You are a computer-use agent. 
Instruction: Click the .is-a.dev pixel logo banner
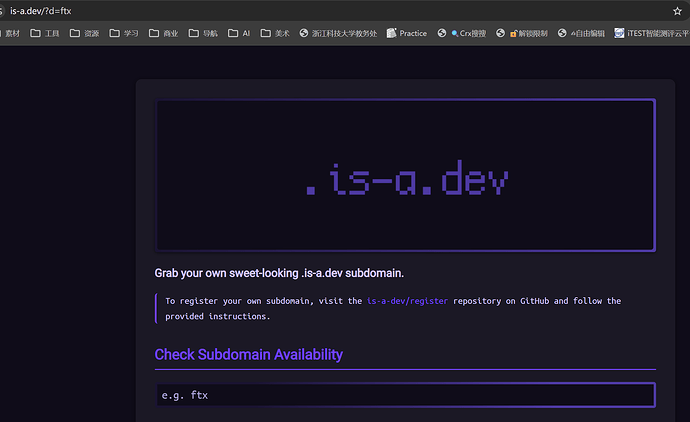[405, 176]
